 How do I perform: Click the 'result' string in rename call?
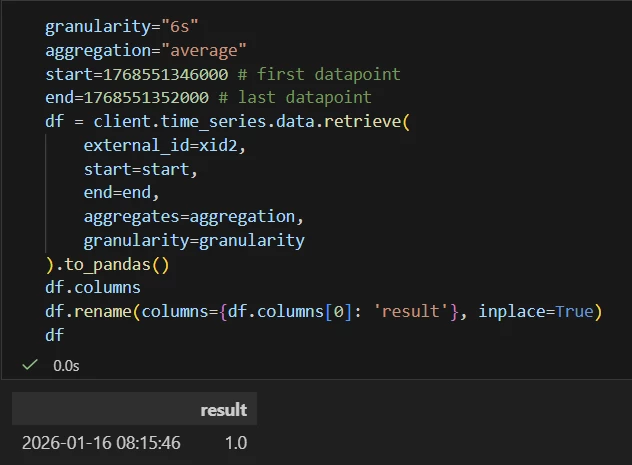coord(413,312)
